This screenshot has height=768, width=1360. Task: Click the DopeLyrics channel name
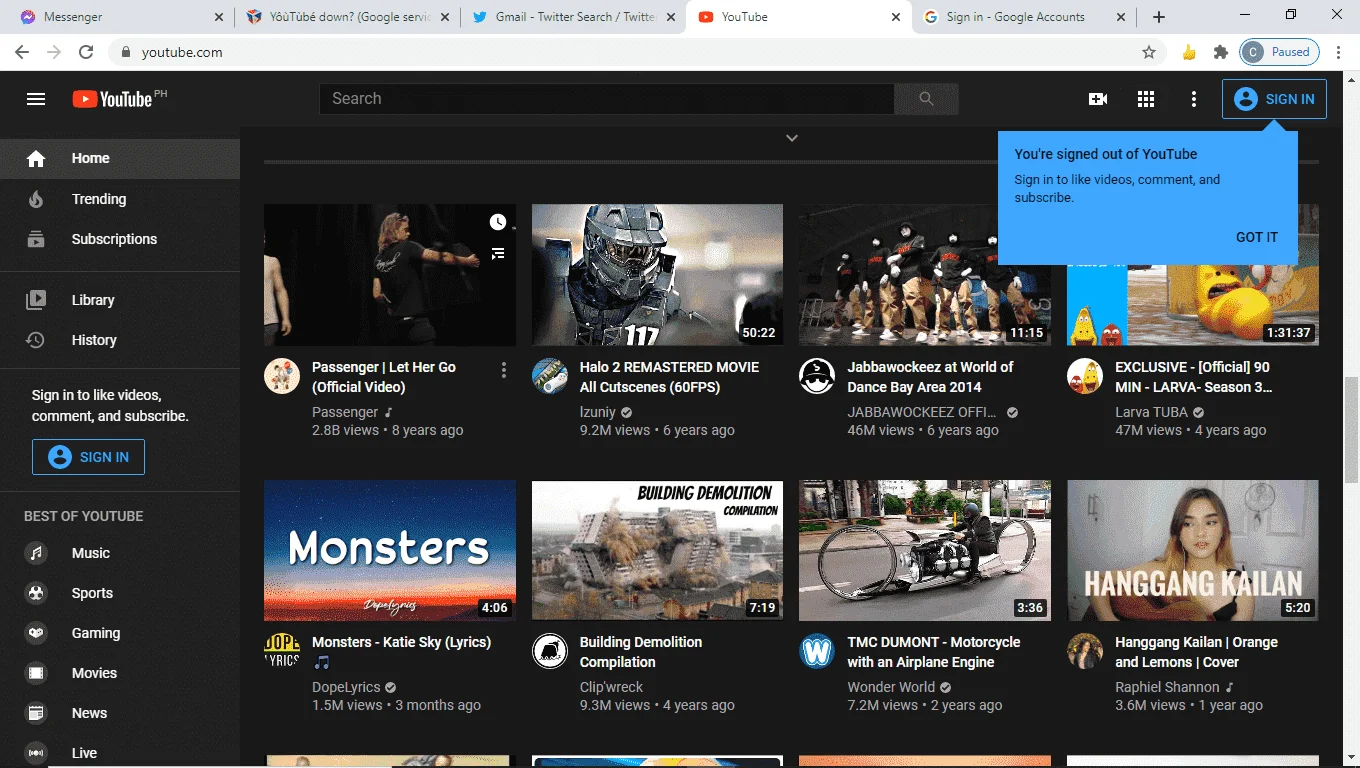[x=346, y=687]
